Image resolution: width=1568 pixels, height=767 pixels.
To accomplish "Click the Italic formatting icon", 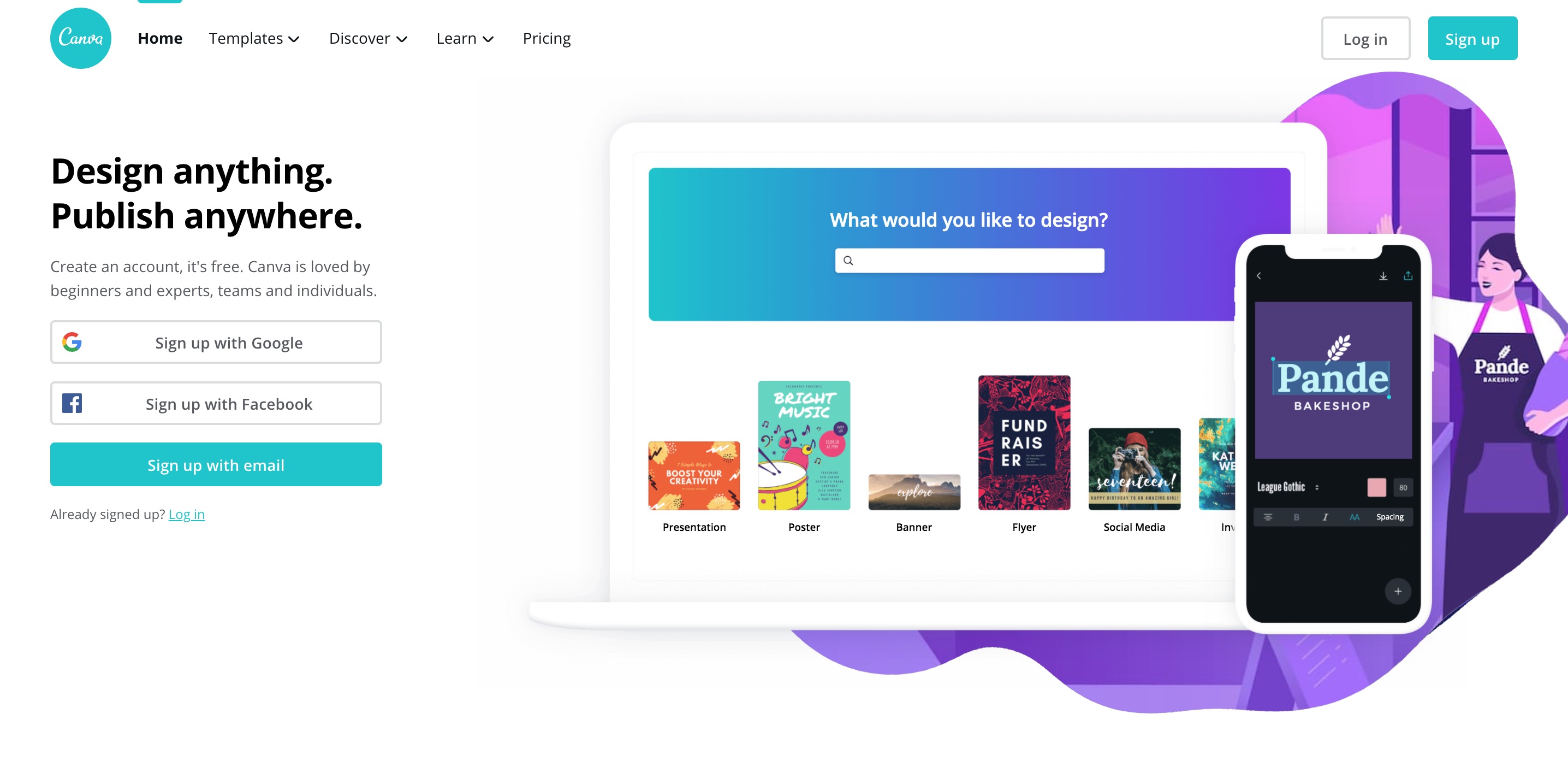I will pyautogui.click(x=1325, y=518).
